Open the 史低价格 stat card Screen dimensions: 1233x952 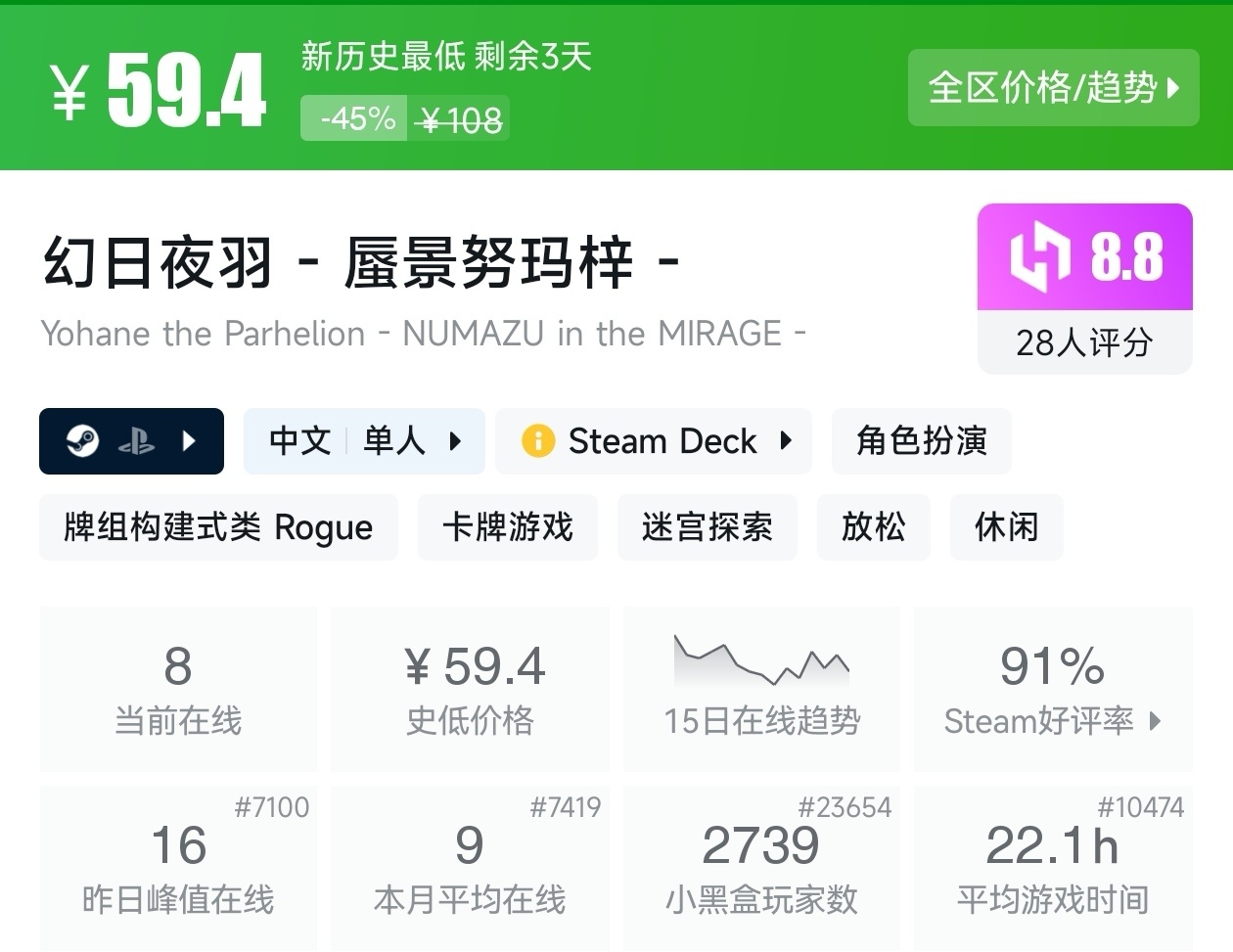[471, 688]
